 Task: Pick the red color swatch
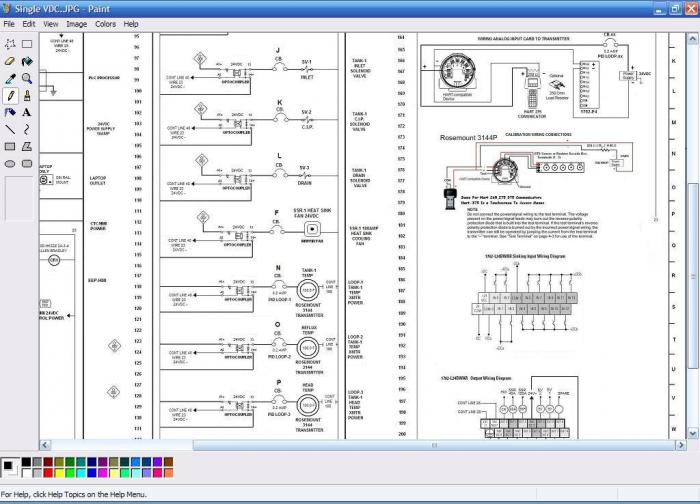tap(48, 472)
